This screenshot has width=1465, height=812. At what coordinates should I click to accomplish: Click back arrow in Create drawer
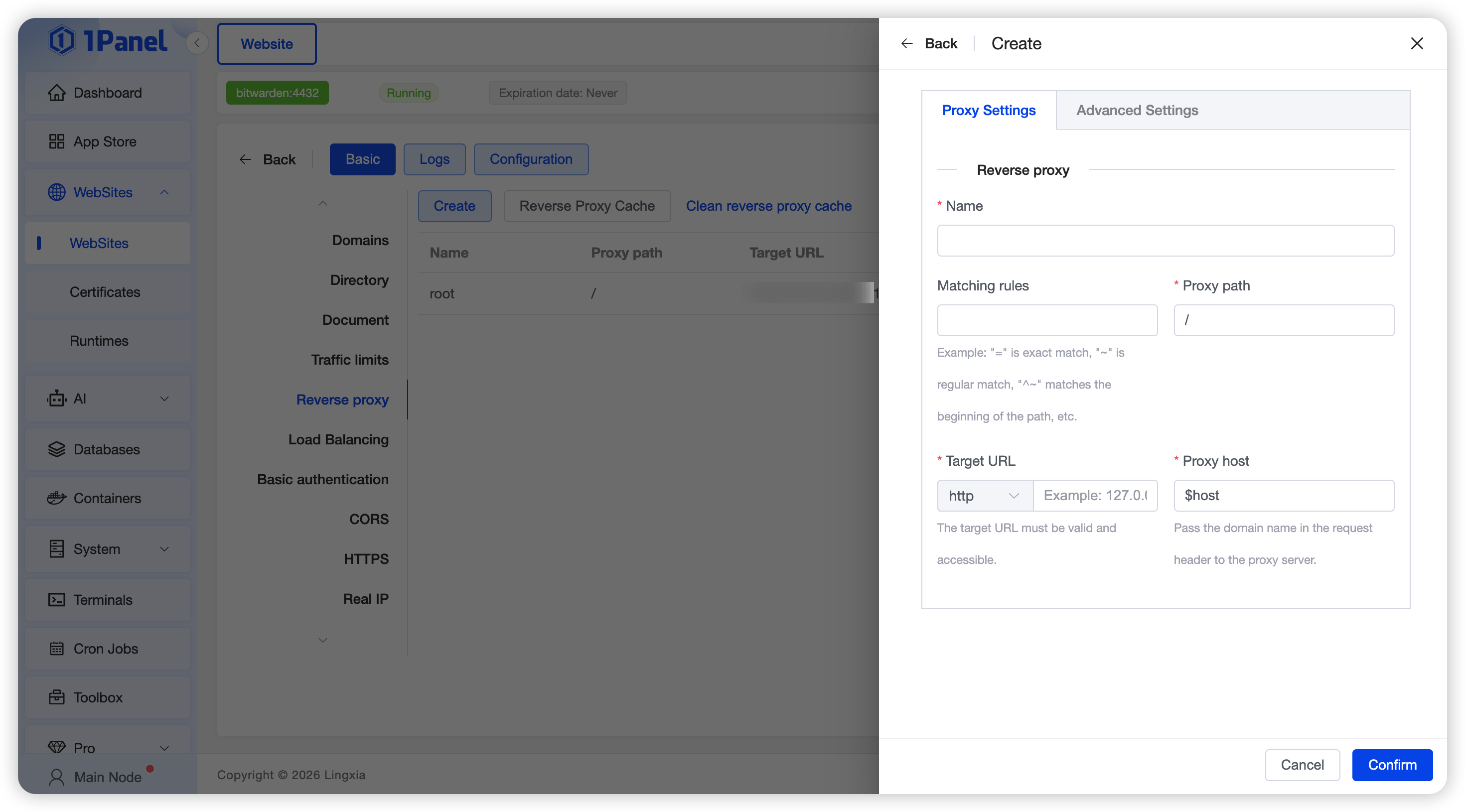coord(907,43)
